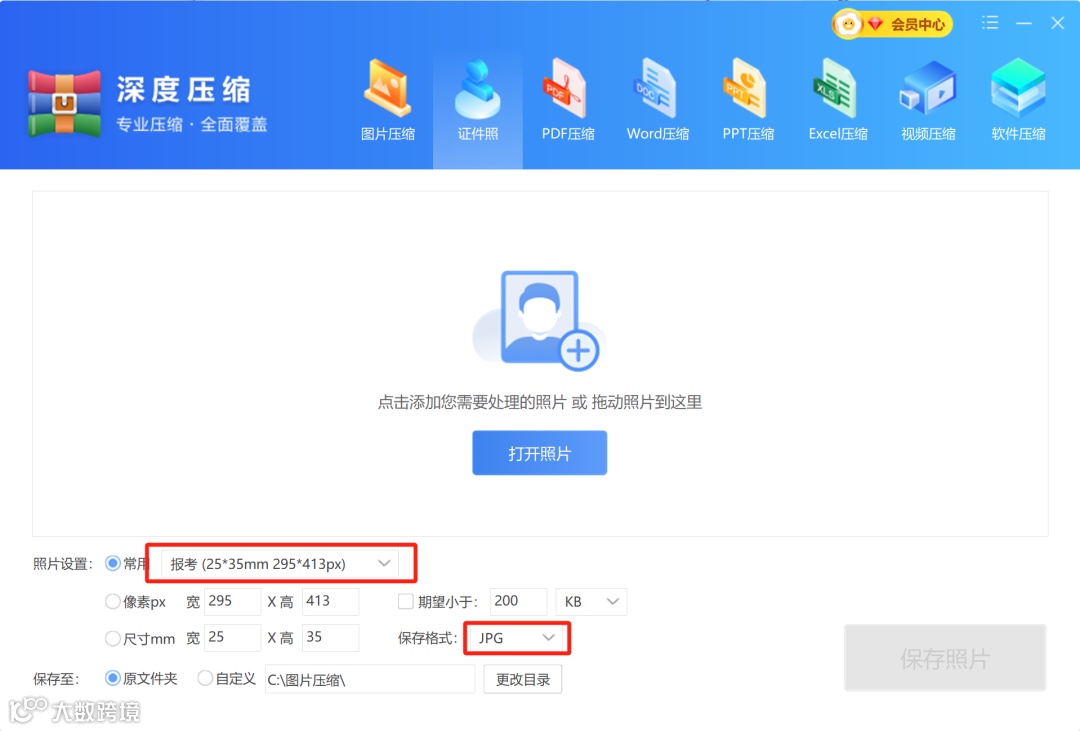1080x731 pixels.
Task: Edit the pixel height field 413
Action: (x=331, y=601)
